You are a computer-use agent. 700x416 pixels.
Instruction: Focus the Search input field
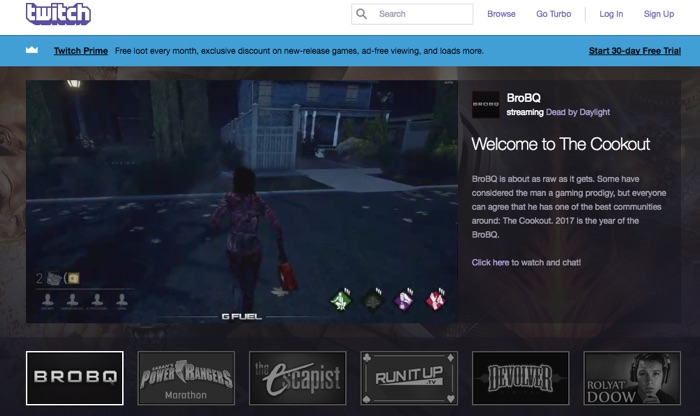click(x=412, y=14)
